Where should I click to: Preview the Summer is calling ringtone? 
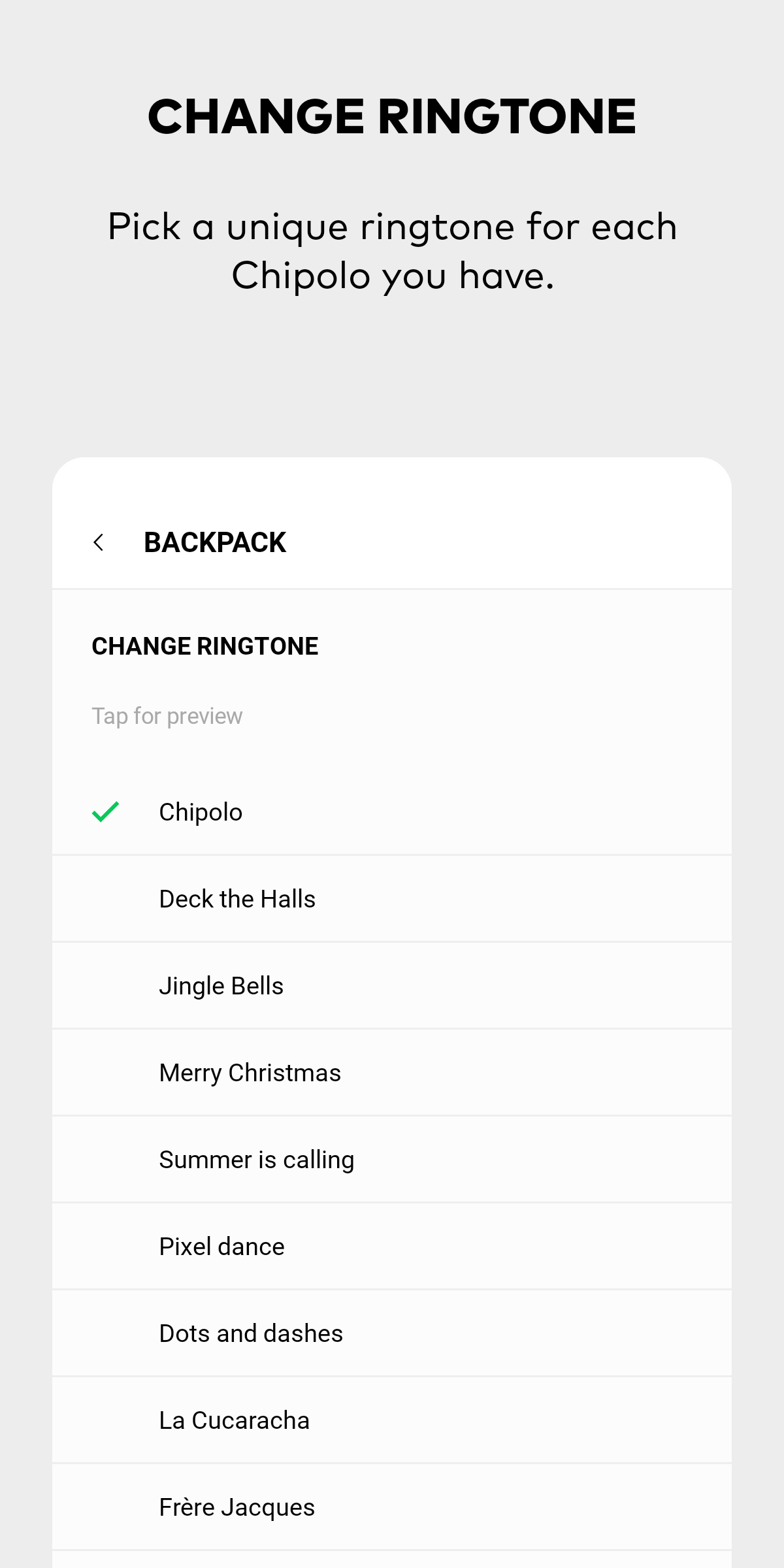pyautogui.click(x=256, y=1160)
